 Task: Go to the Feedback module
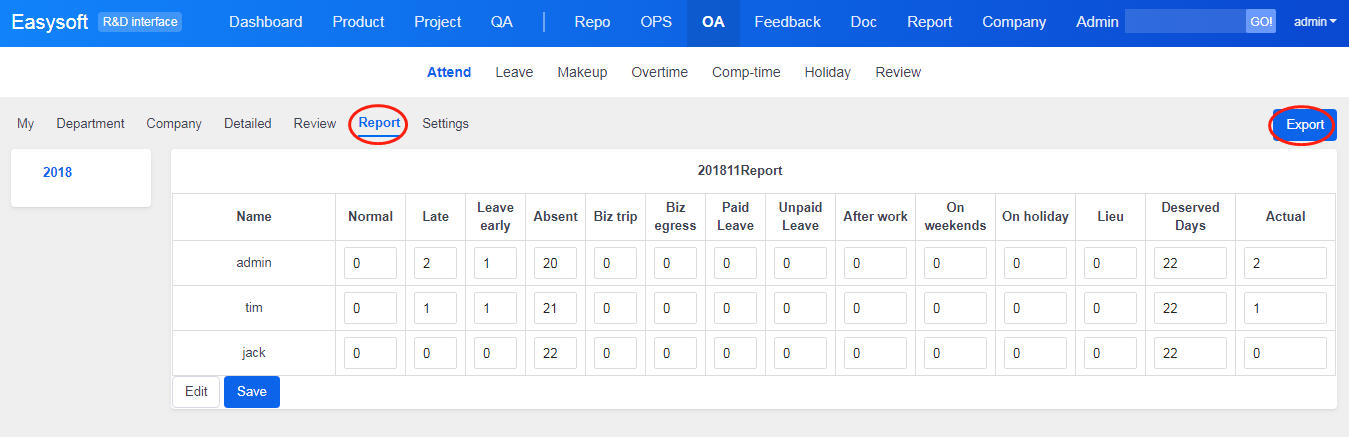point(787,22)
